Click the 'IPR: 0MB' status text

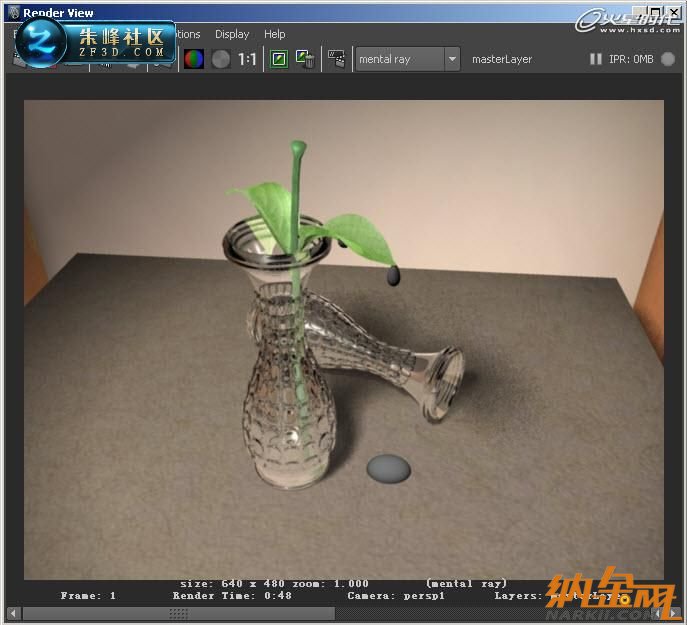pyautogui.click(x=631, y=59)
